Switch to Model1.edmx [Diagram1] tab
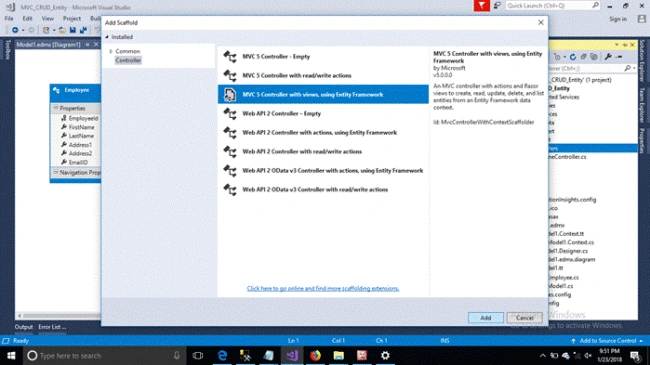The image size is (650, 365). 49,44
